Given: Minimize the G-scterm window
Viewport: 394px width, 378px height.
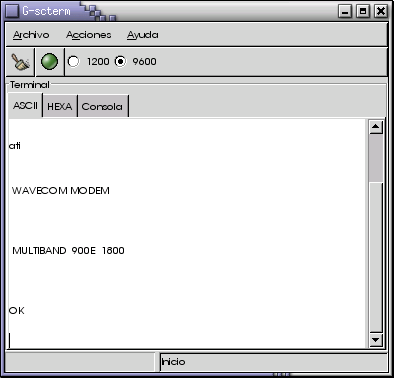Looking at the screenshot, I should pyautogui.click(x=345, y=11).
